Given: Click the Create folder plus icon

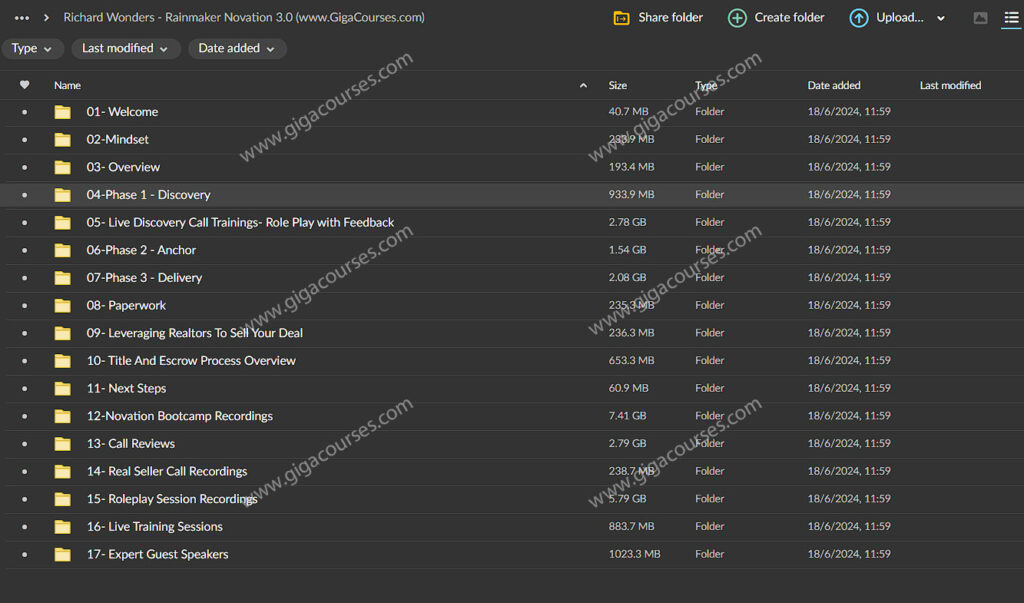Looking at the screenshot, I should (x=737, y=18).
